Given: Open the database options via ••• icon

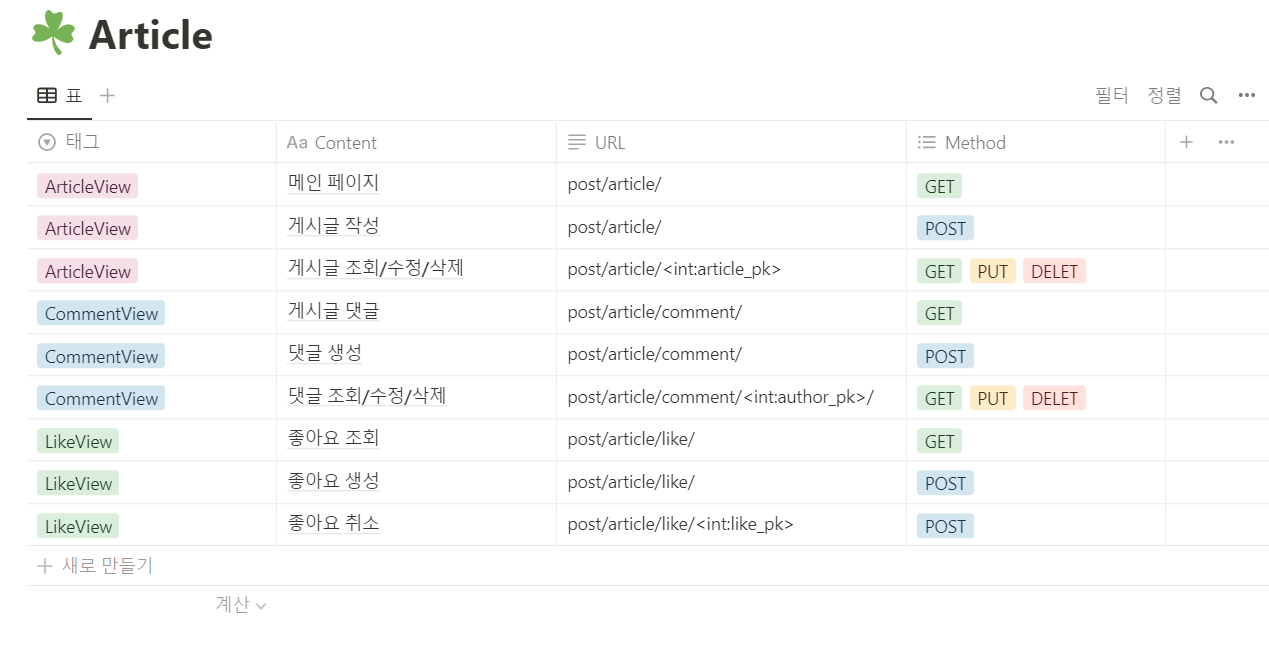Looking at the screenshot, I should click(x=1245, y=94).
